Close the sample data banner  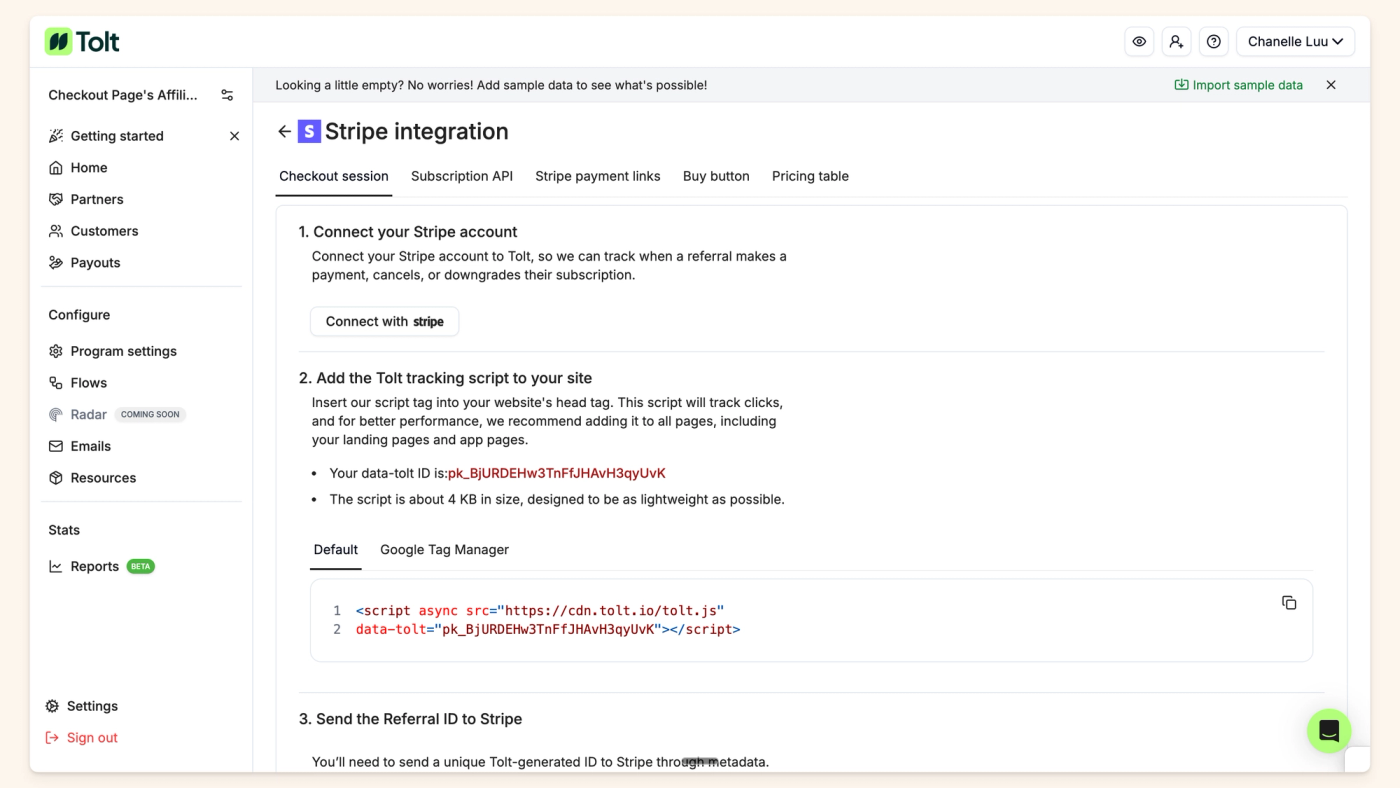(x=1331, y=85)
